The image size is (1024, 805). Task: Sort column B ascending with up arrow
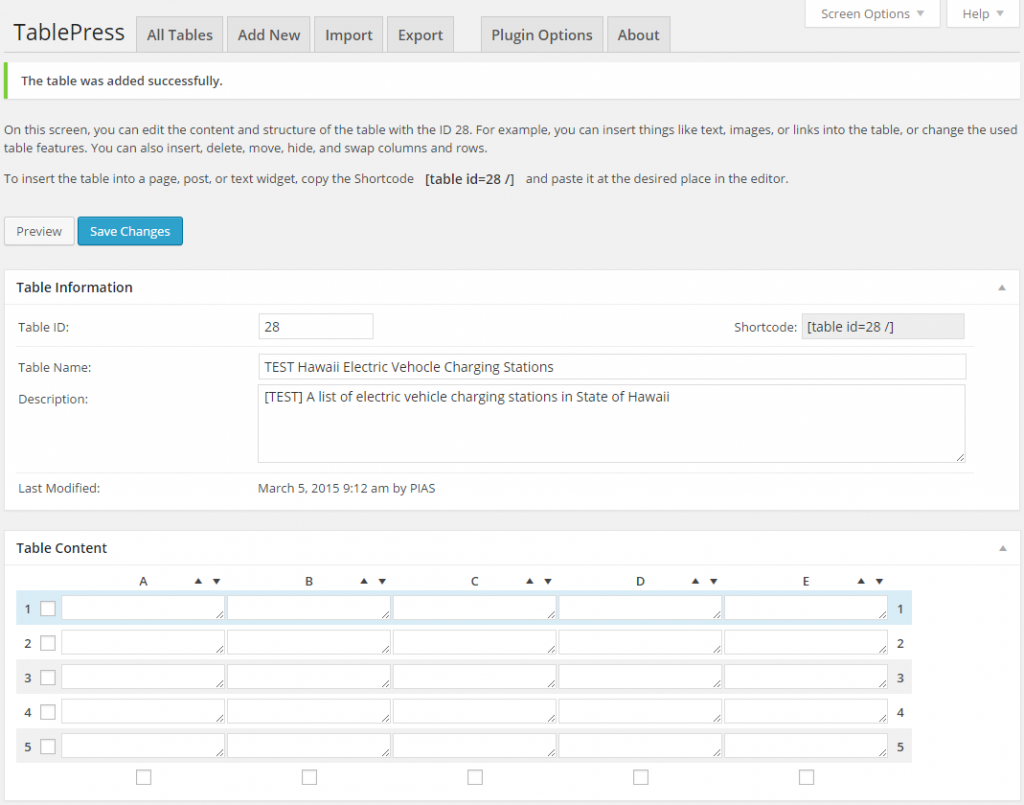pos(364,581)
